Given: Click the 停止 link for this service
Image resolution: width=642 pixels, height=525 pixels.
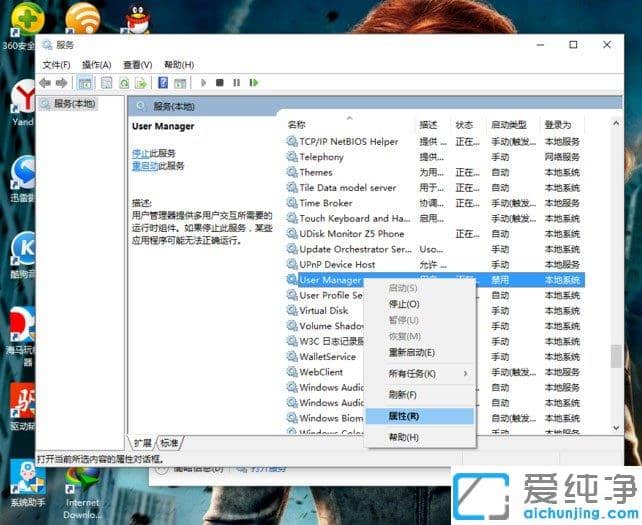Looking at the screenshot, I should (x=140, y=153).
